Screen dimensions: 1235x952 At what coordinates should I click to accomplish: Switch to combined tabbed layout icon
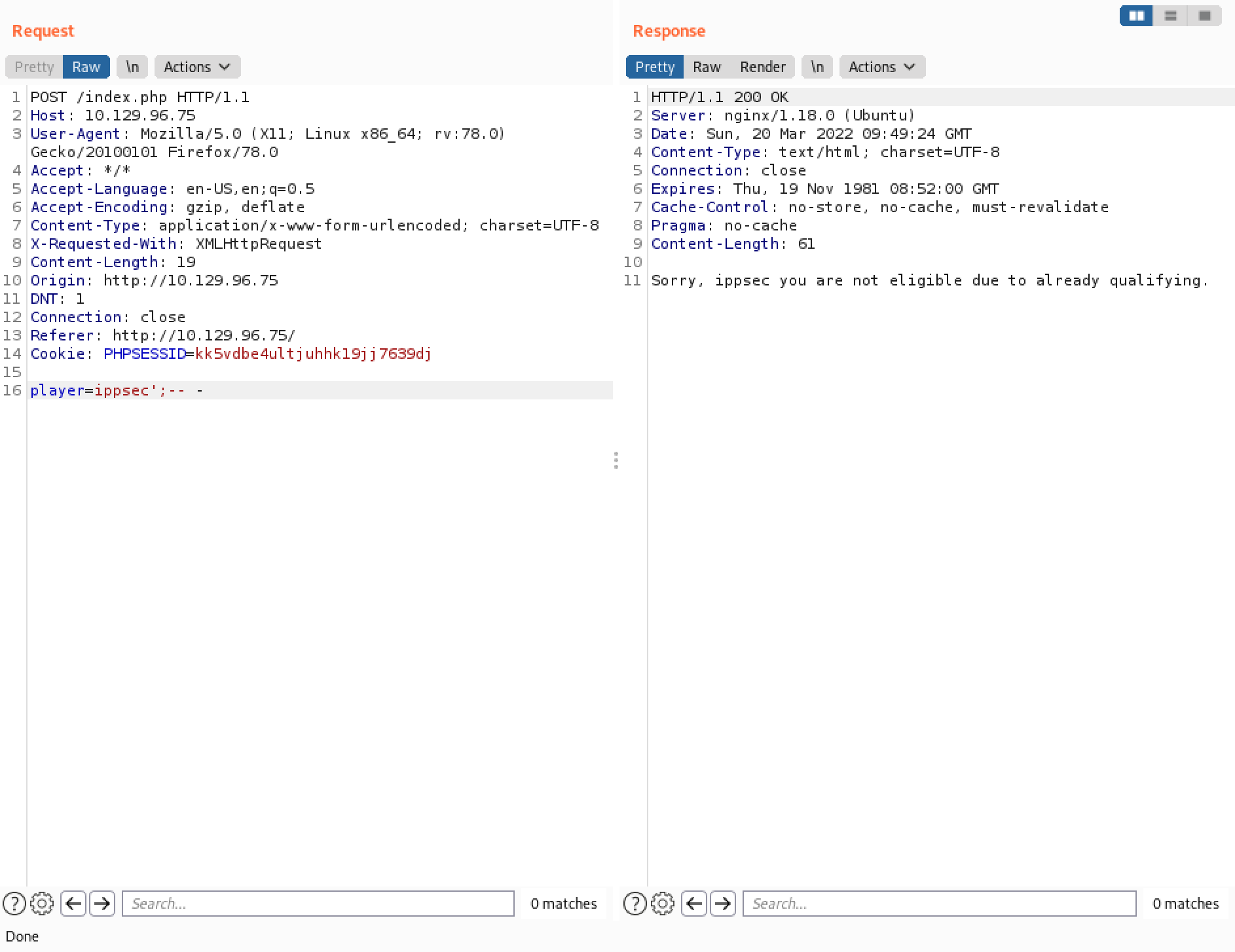[x=1204, y=16]
